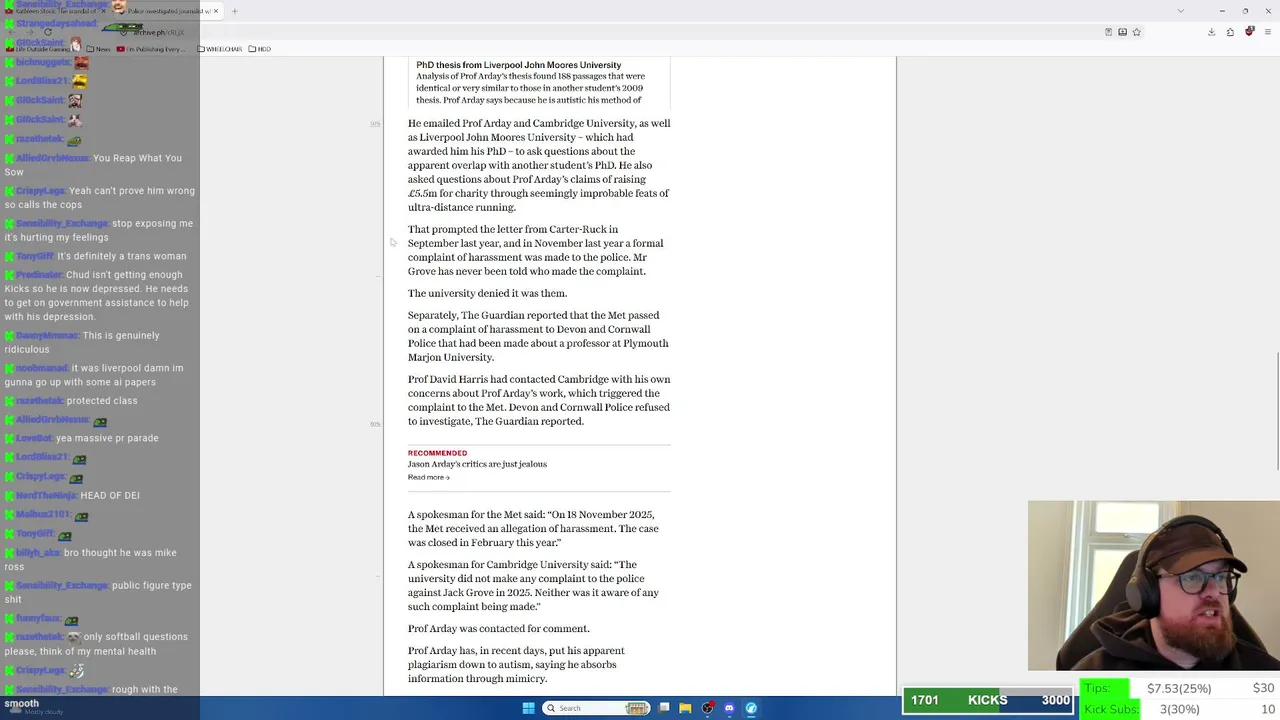Image resolution: width=1280 pixels, height=720 pixels.
Task: Click the chat message 'protected class'
Action: (102, 400)
